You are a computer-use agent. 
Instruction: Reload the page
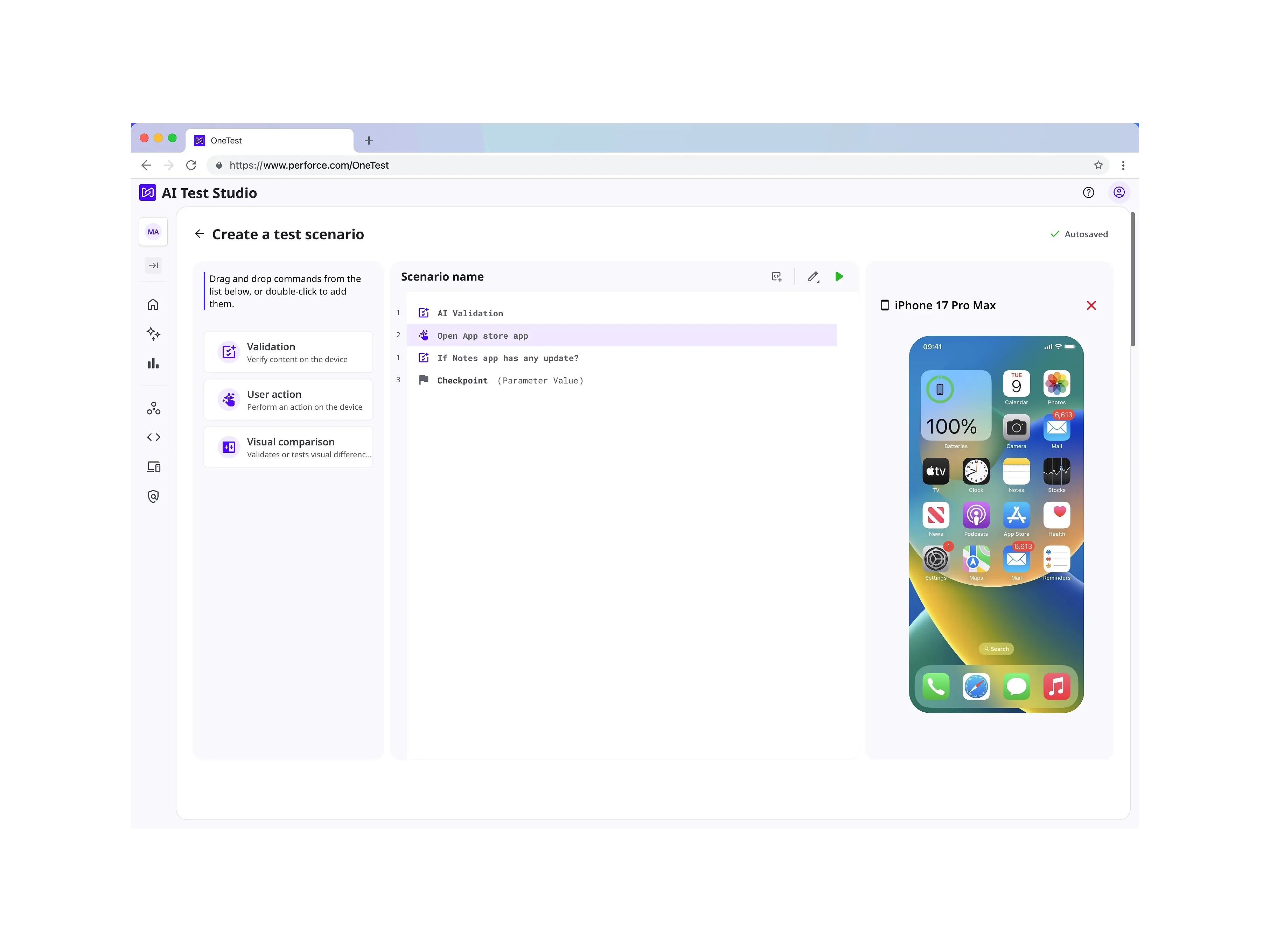coord(191,165)
